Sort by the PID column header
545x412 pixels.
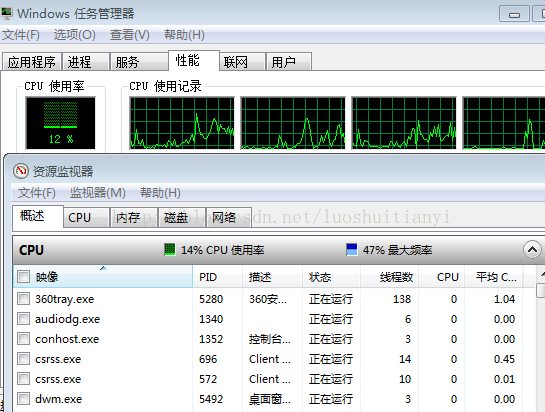(x=217, y=277)
